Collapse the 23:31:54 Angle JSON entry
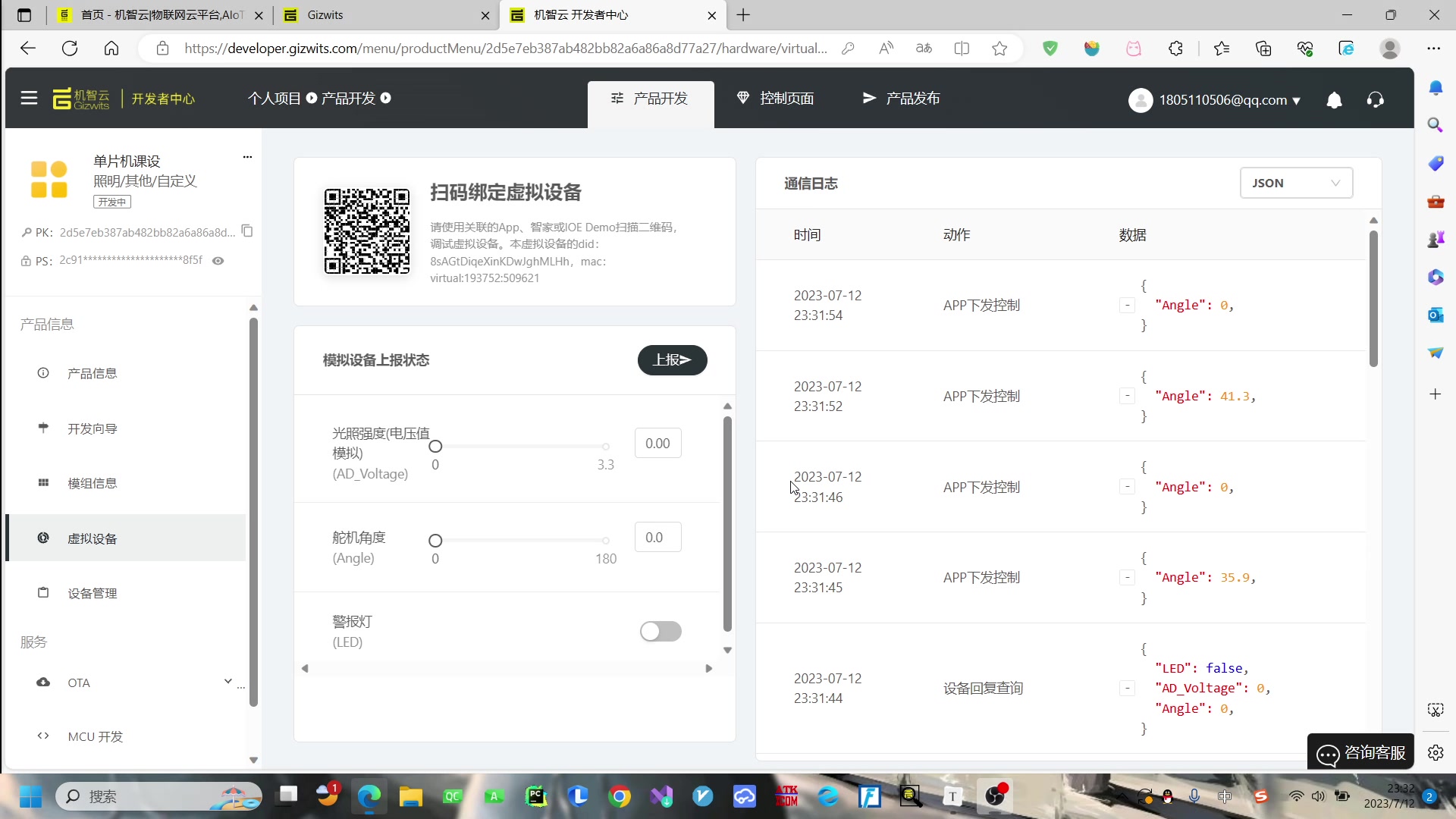The image size is (1456, 819). (x=1127, y=306)
